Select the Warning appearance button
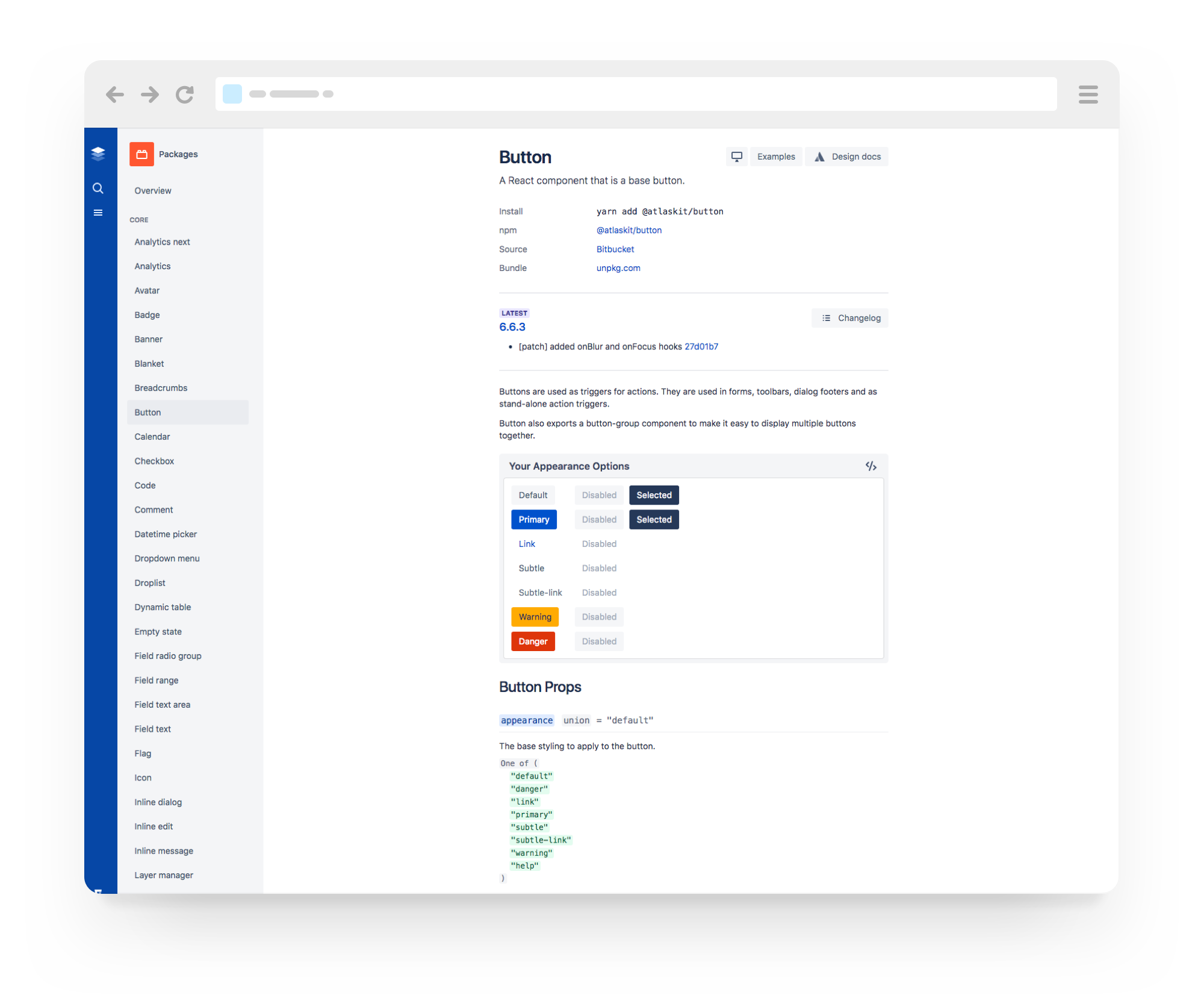Image resolution: width=1204 pixels, height=995 pixels. tap(534, 616)
